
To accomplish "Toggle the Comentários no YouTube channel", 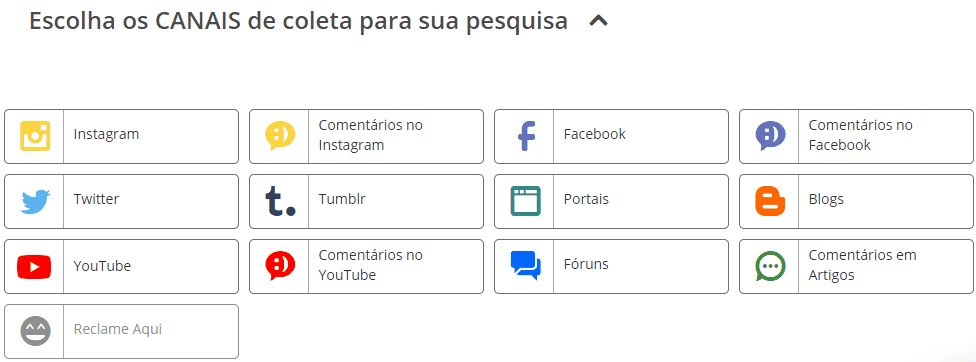I will pyautogui.click(x=367, y=266).
